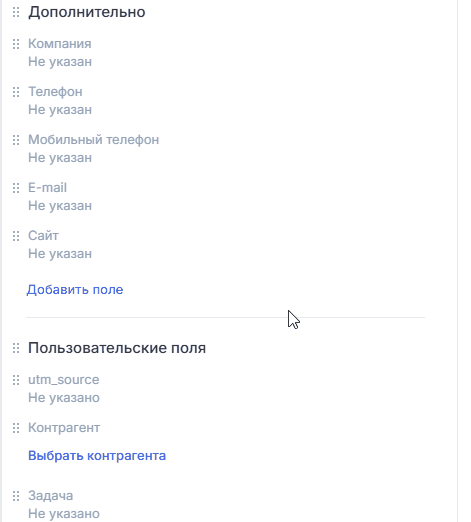Click the drag handle next to Телефон
The height and width of the screenshot is (522, 471).
(x=16, y=92)
